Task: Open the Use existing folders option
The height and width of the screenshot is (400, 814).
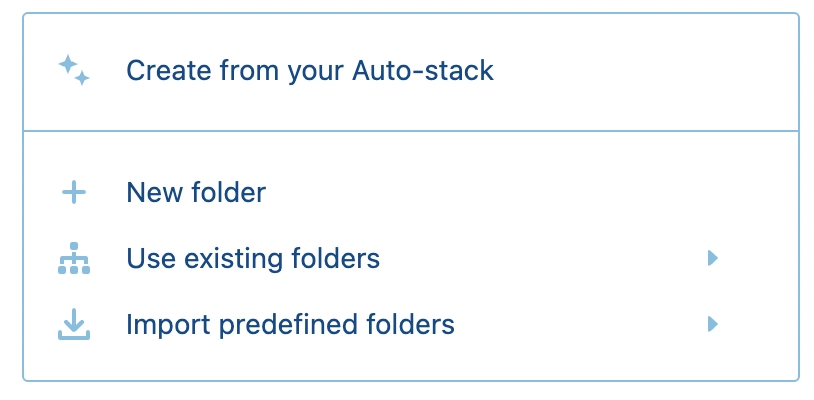Action: [253, 259]
